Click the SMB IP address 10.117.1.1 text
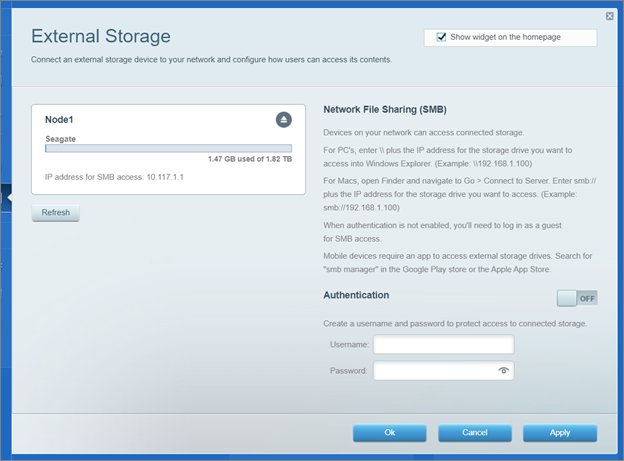This screenshot has width=624, height=461. tap(165, 177)
